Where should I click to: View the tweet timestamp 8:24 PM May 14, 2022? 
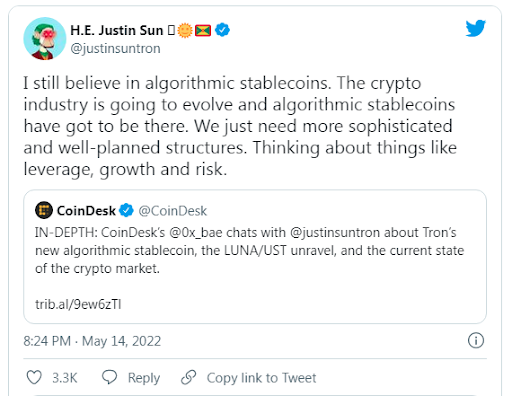coord(92,341)
